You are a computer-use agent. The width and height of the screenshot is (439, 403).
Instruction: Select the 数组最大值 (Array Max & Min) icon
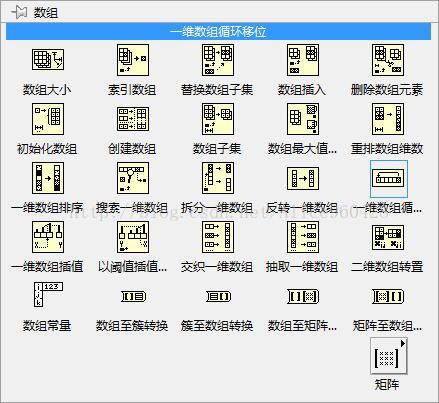coord(303,119)
